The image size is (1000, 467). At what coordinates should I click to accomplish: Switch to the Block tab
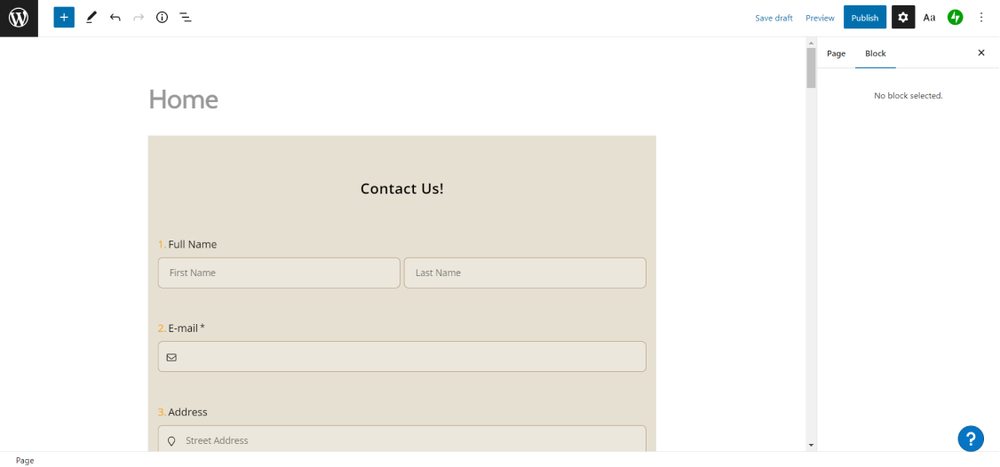[875, 53]
